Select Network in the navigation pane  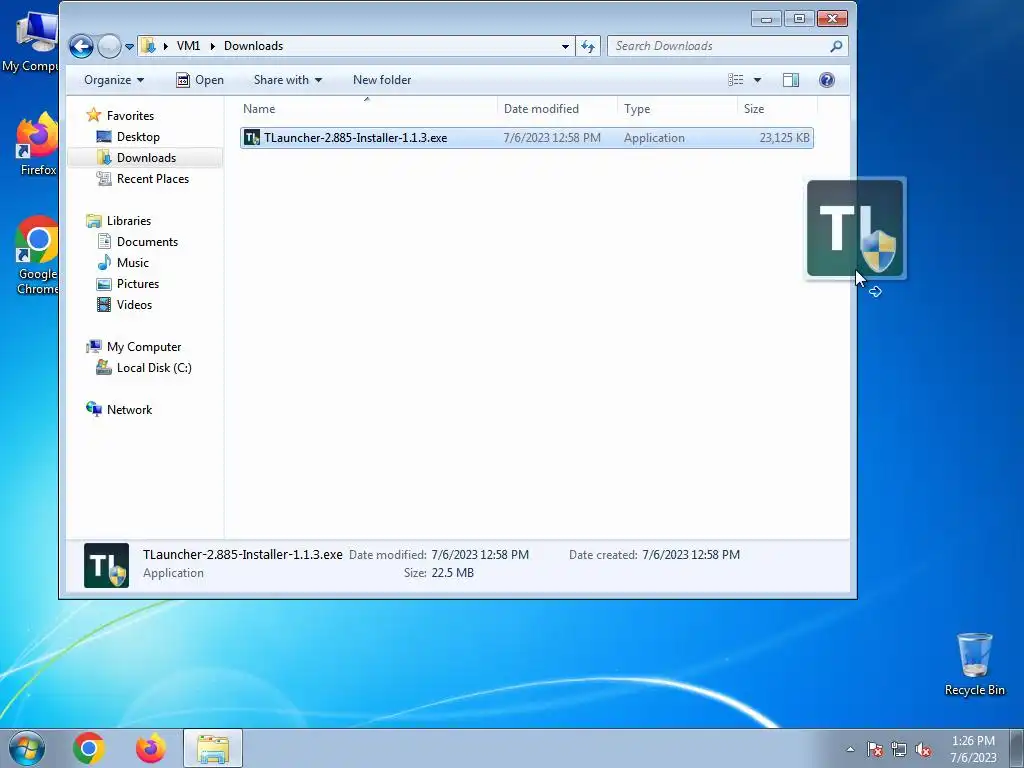coord(129,409)
